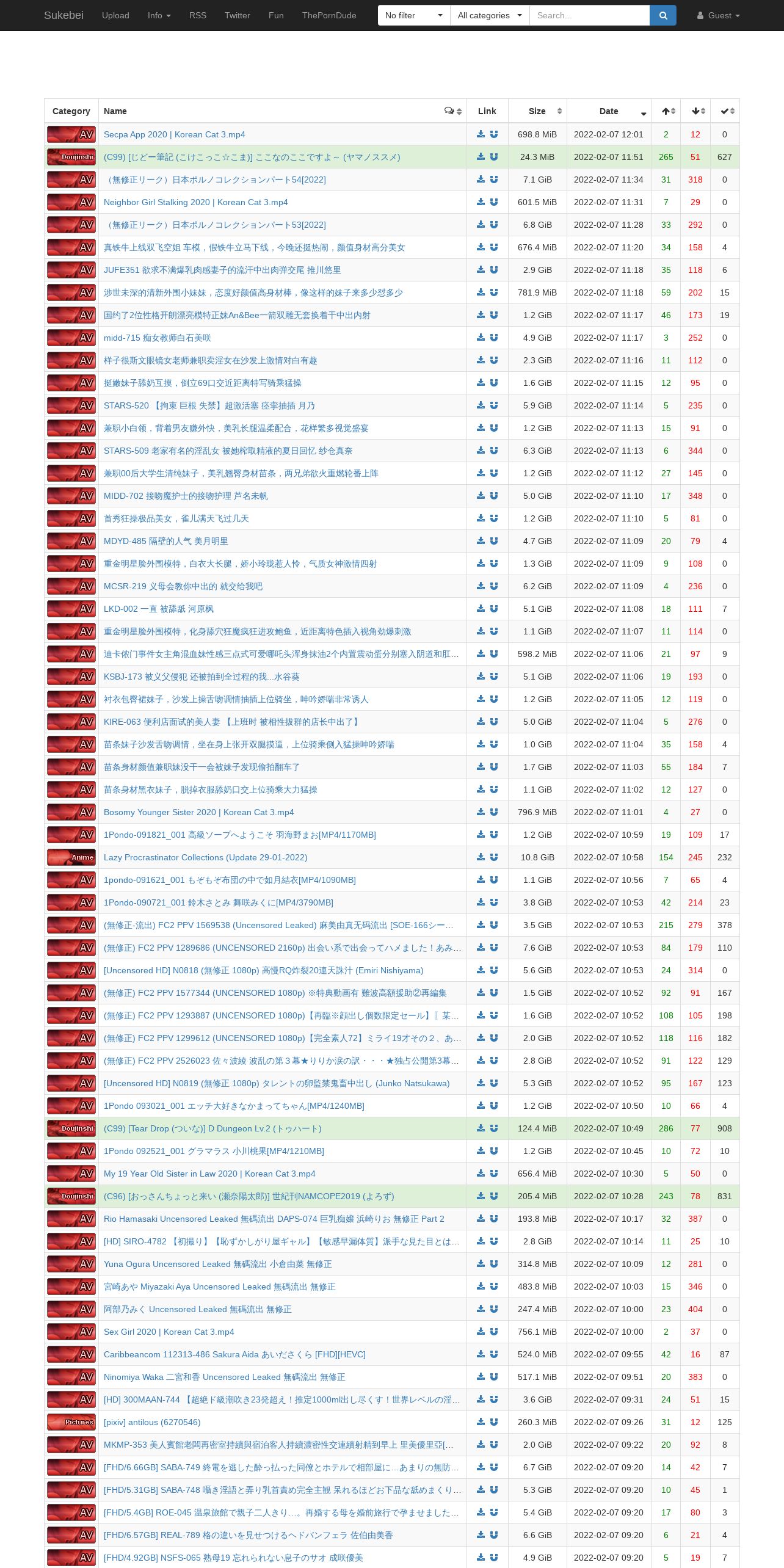Sort by seeders using up-arrow header
784x1568 pixels.
pos(666,111)
